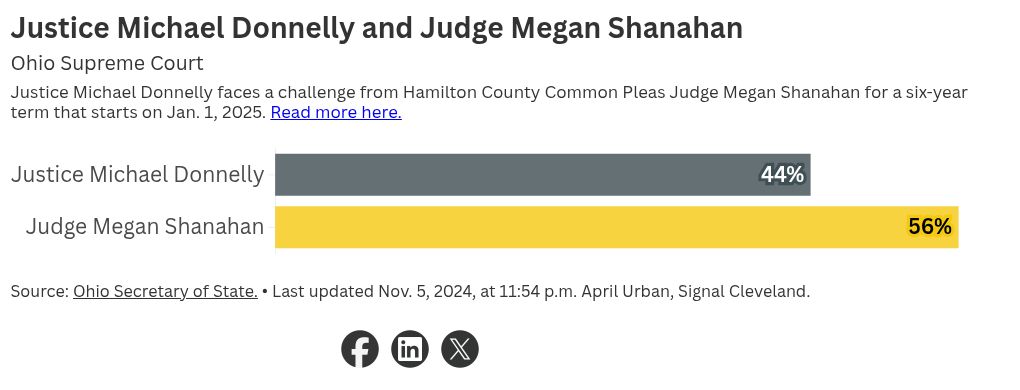Click the Last updated Nov. 5, 2024 timestamp
This screenshot has height=390, width=1020.
coord(425,291)
